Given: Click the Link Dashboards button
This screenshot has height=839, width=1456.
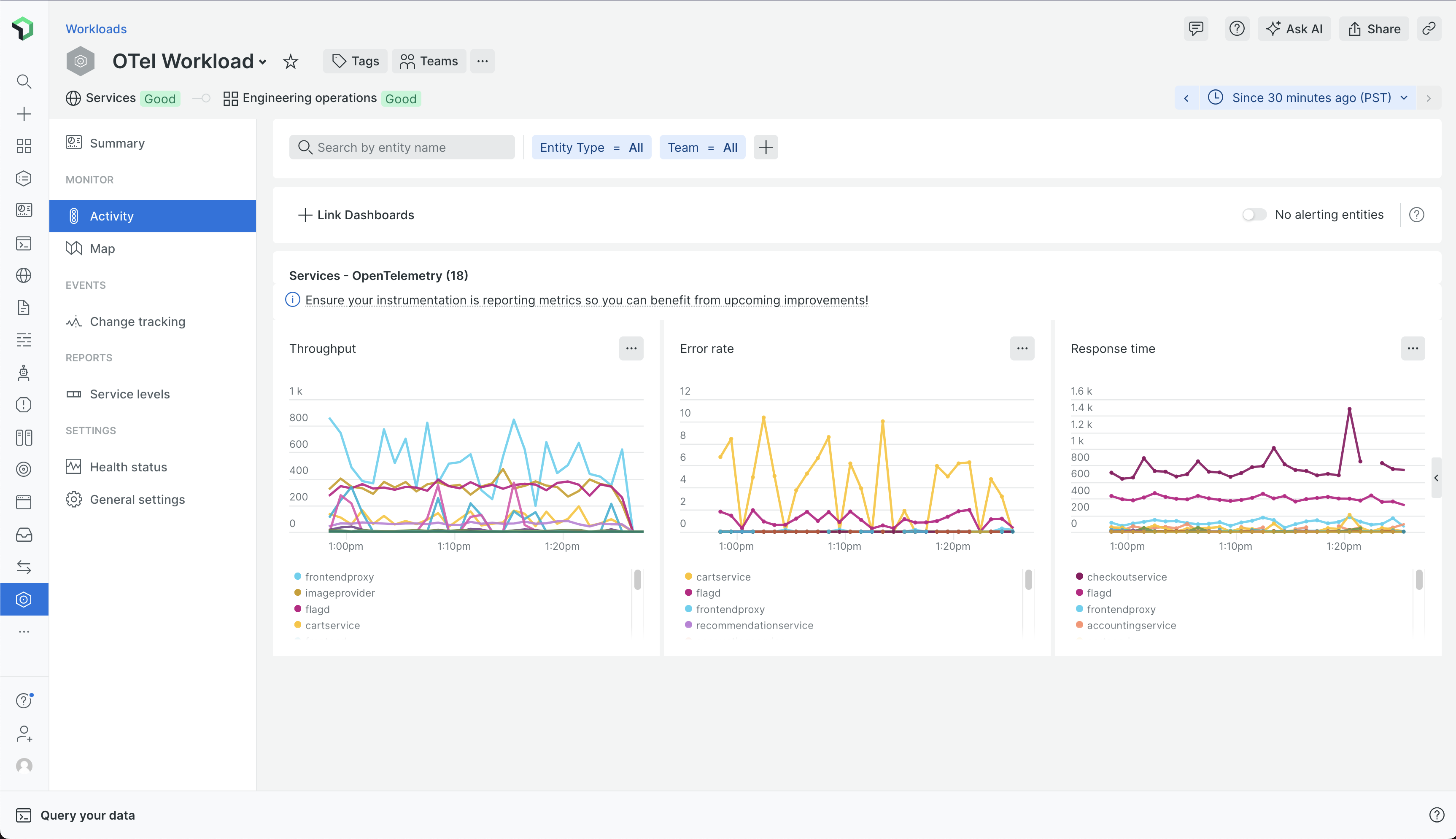Looking at the screenshot, I should pos(355,215).
